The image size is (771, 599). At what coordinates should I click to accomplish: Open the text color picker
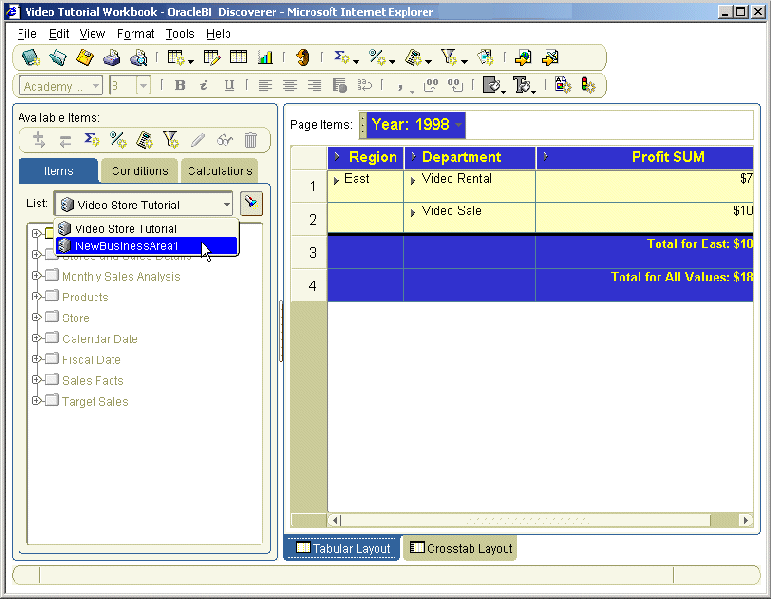[523, 86]
